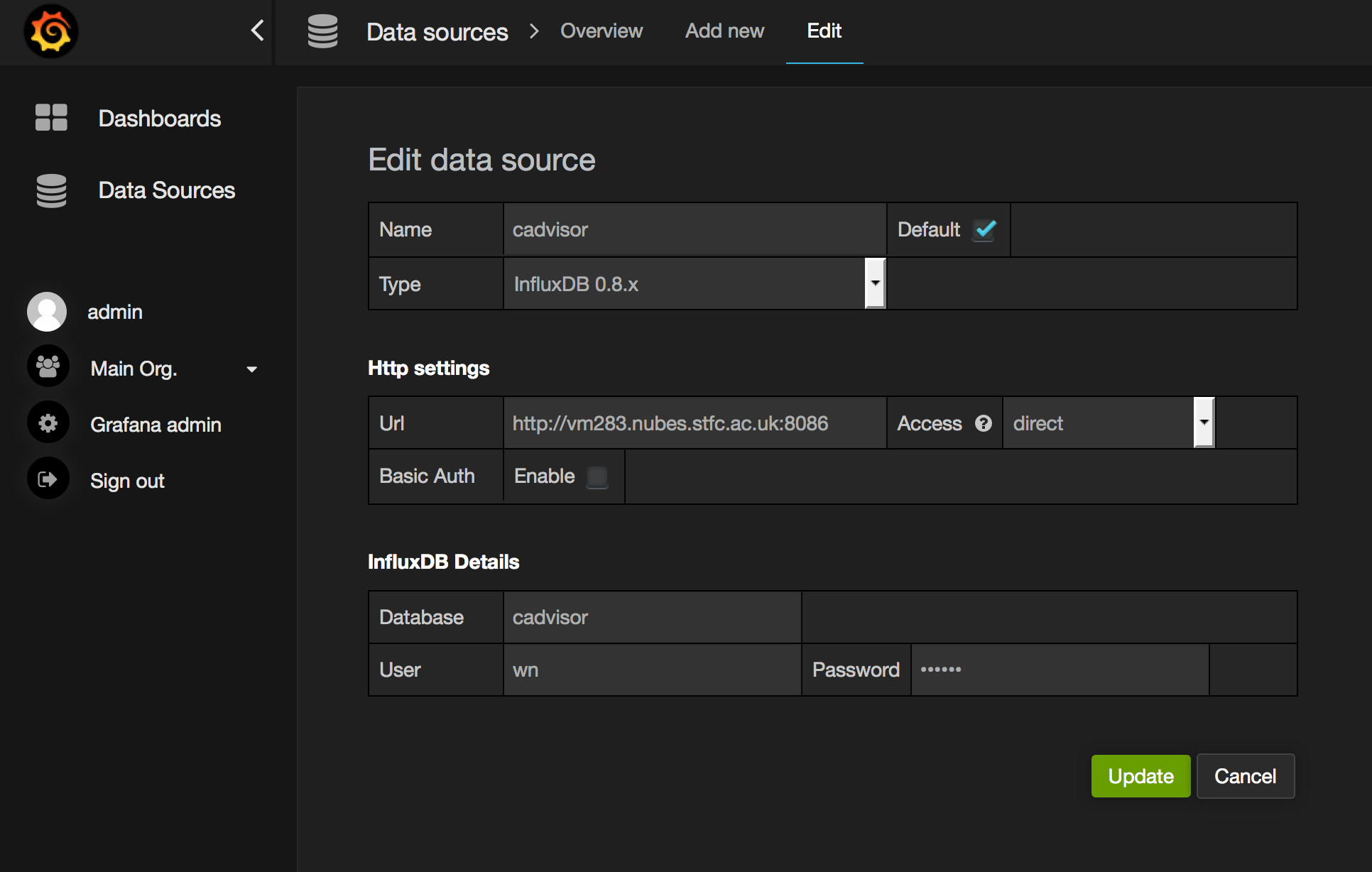
Task: Click the Grafana logo icon
Action: [x=50, y=31]
